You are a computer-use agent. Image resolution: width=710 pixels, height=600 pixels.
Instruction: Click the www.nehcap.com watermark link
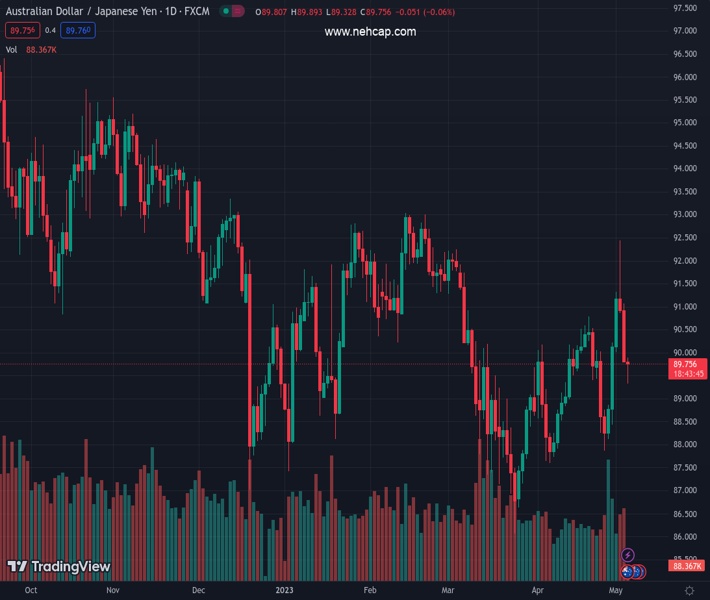[370, 32]
